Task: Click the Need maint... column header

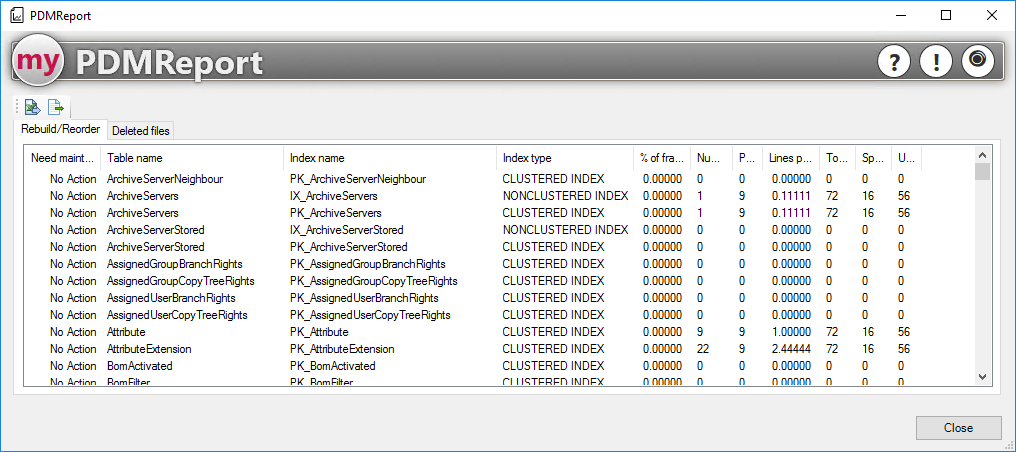Action: click(63, 158)
